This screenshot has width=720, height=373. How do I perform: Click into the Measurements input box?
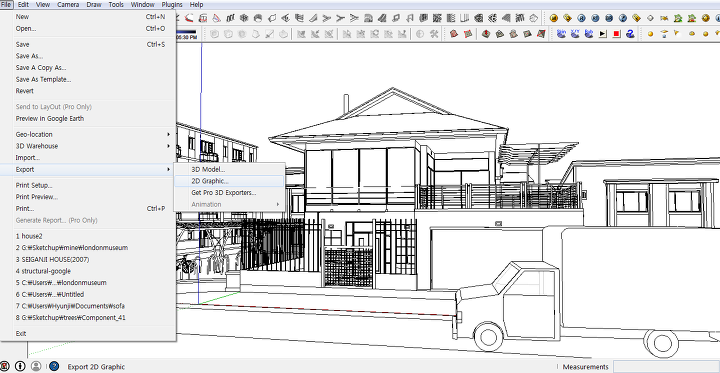click(667, 367)
